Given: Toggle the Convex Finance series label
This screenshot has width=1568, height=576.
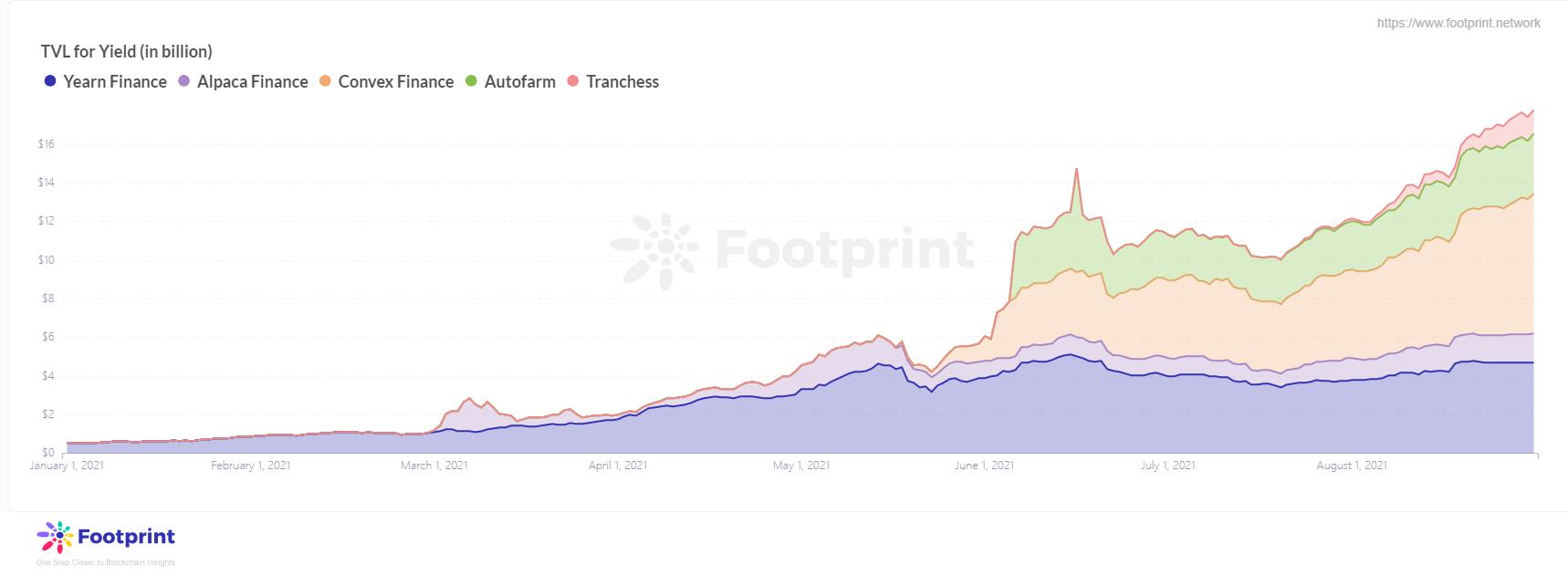Looking at the screenshot, I should click(x=395, y=81).
